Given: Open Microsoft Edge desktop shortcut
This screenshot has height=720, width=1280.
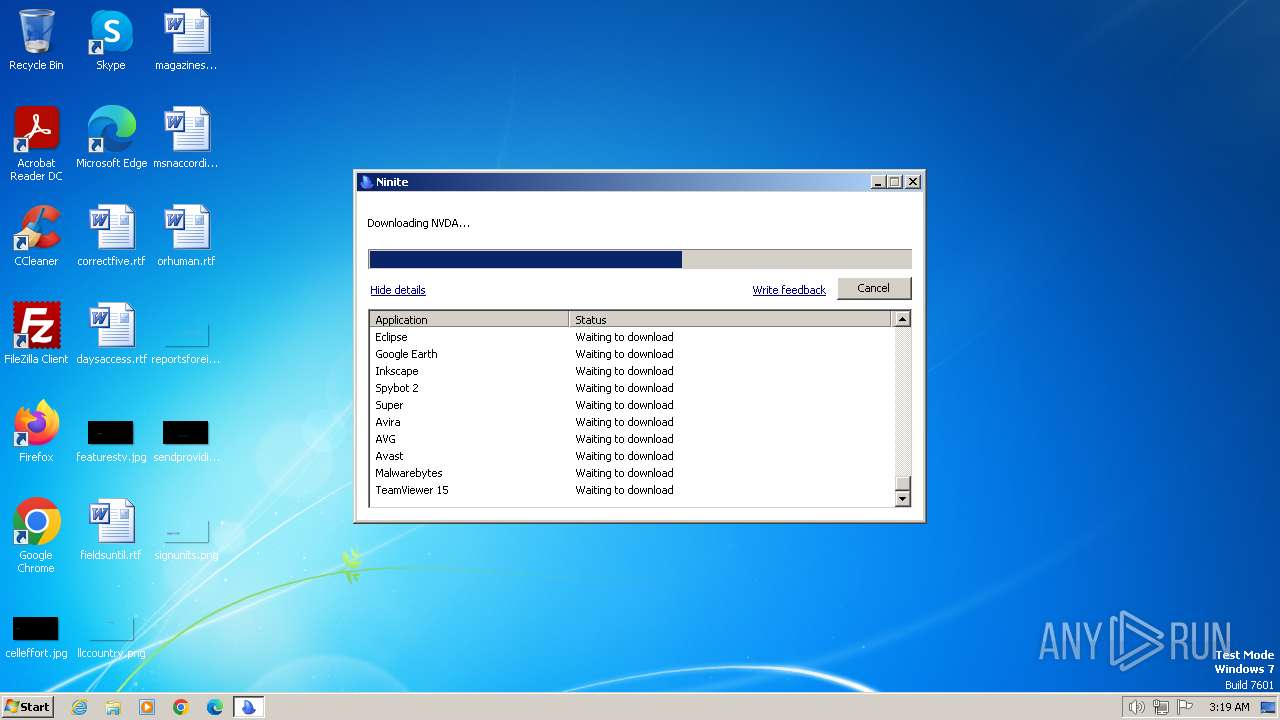Looking at the screenshot, I should pyautogui.click(x=111, y=138).
